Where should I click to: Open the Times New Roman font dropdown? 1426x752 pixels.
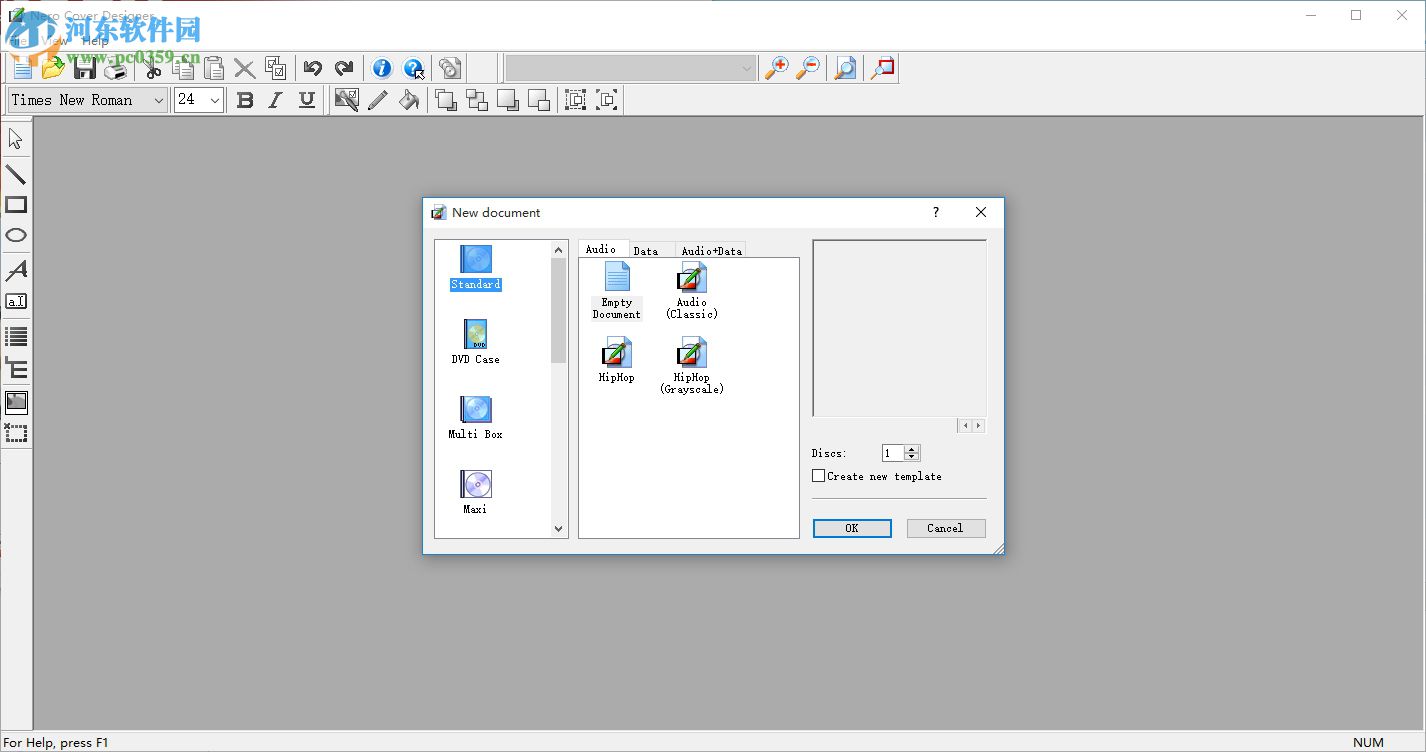tap(158, 100)
